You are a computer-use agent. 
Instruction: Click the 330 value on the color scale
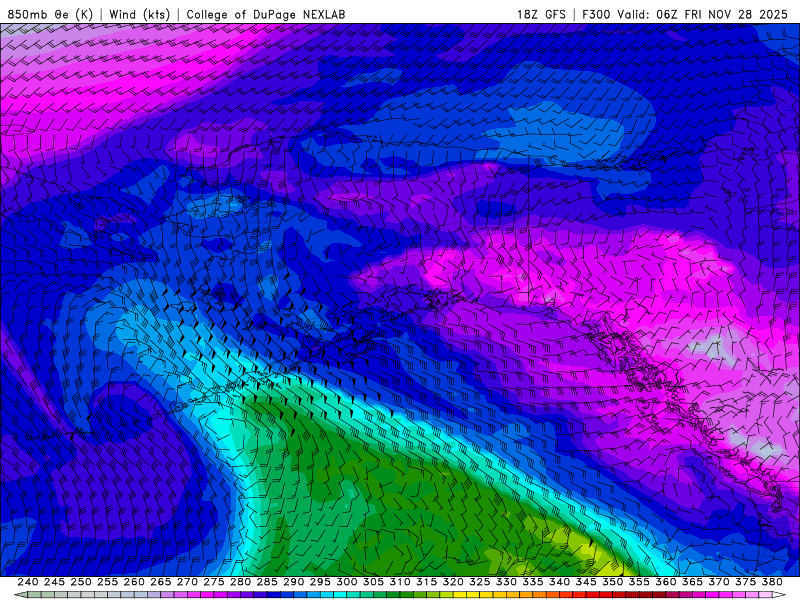[x=506, y=582]
